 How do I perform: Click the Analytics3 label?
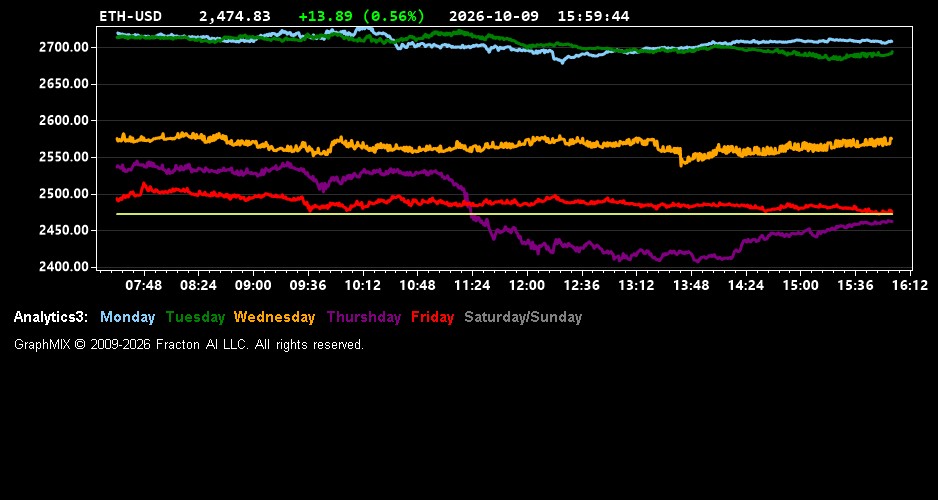pyautogui.click(x=51, y=318)
